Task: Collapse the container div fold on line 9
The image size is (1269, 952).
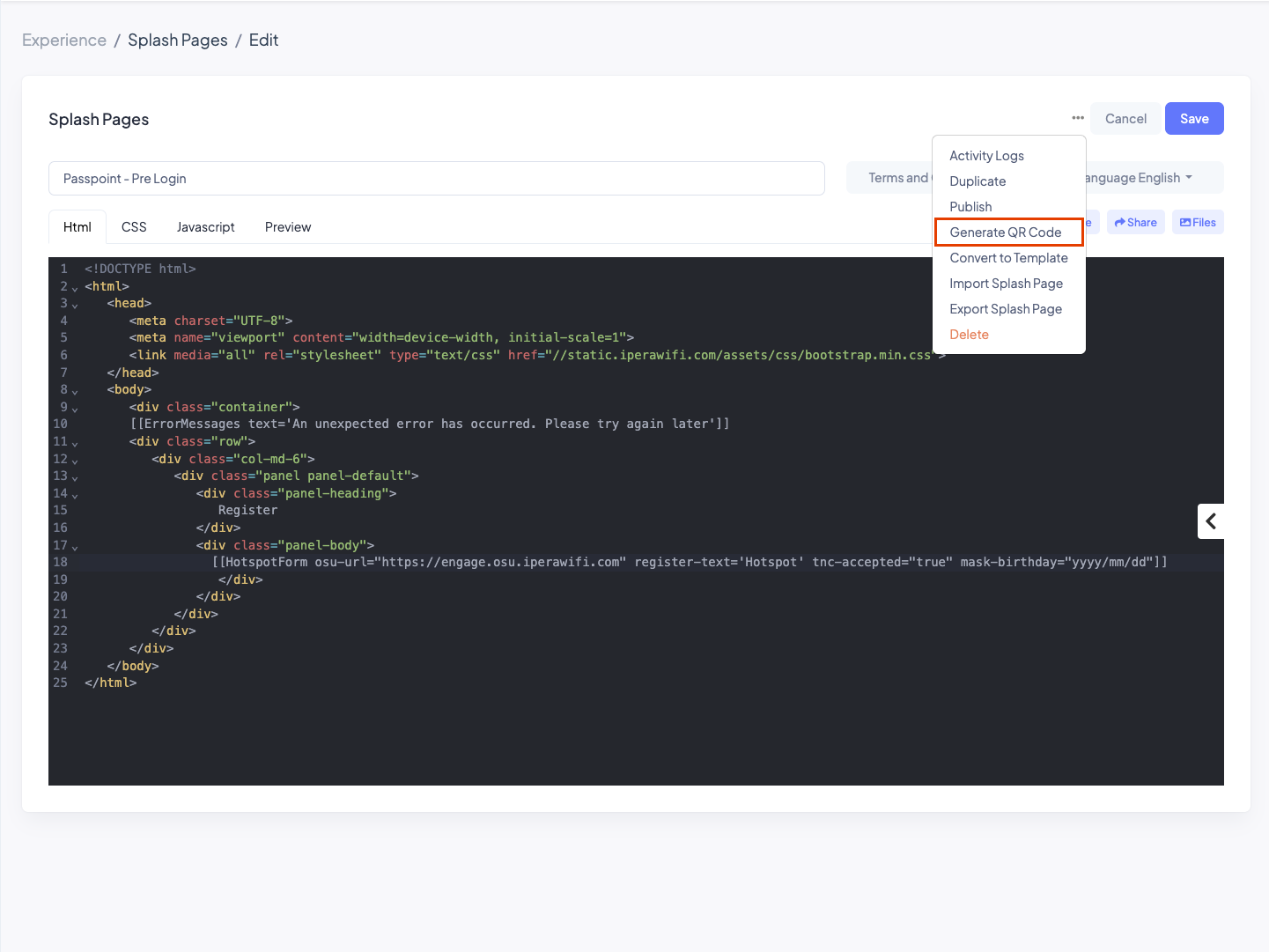Action: (75, 409)
